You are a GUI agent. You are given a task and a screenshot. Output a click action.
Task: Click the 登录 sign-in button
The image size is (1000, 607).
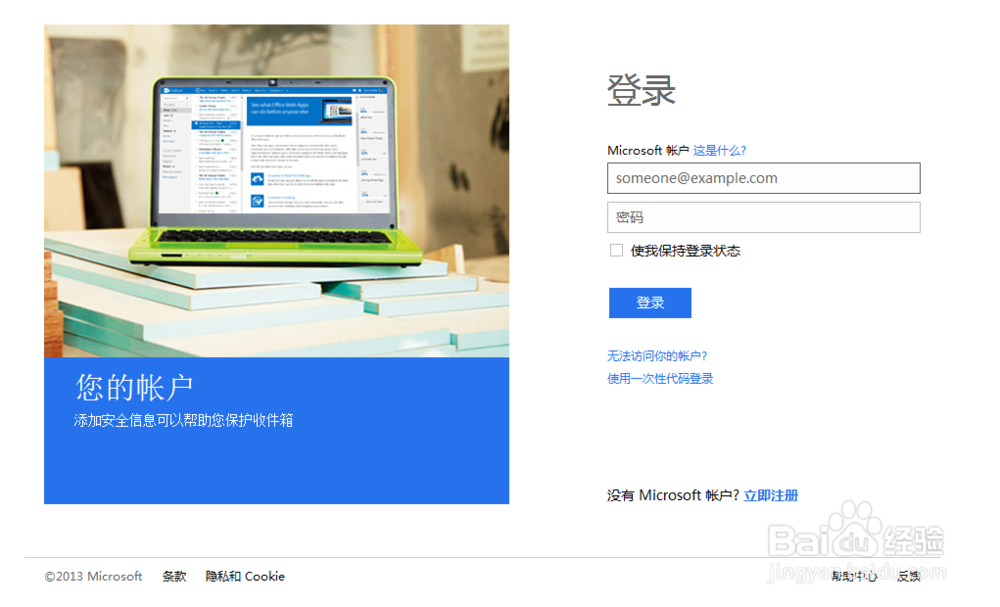[650, 303]
